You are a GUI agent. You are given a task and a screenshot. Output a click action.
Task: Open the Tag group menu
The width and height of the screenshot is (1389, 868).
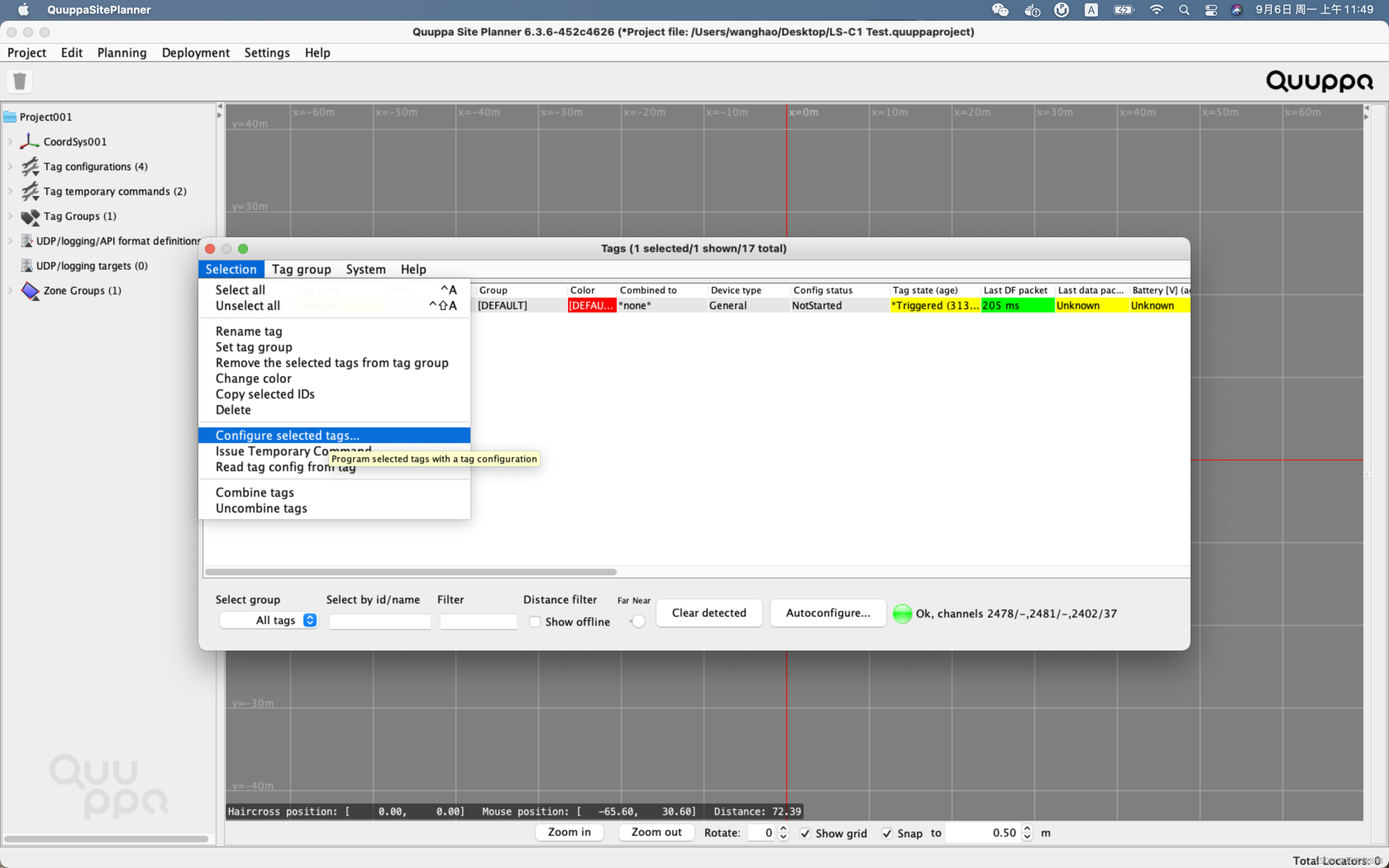click(x=301, y=269)
